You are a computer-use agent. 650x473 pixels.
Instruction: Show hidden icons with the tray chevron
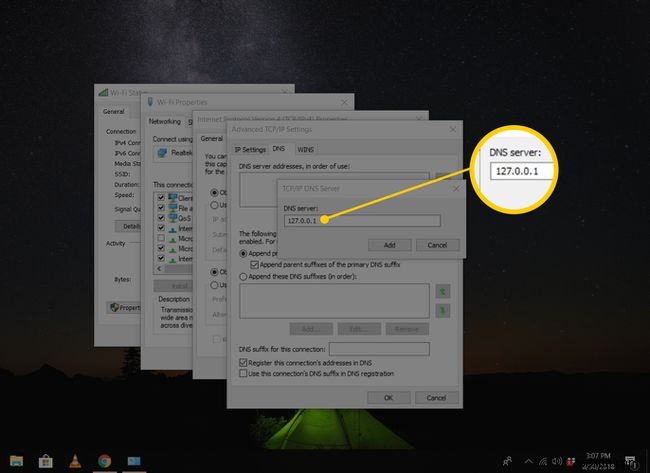coord(528,461)
